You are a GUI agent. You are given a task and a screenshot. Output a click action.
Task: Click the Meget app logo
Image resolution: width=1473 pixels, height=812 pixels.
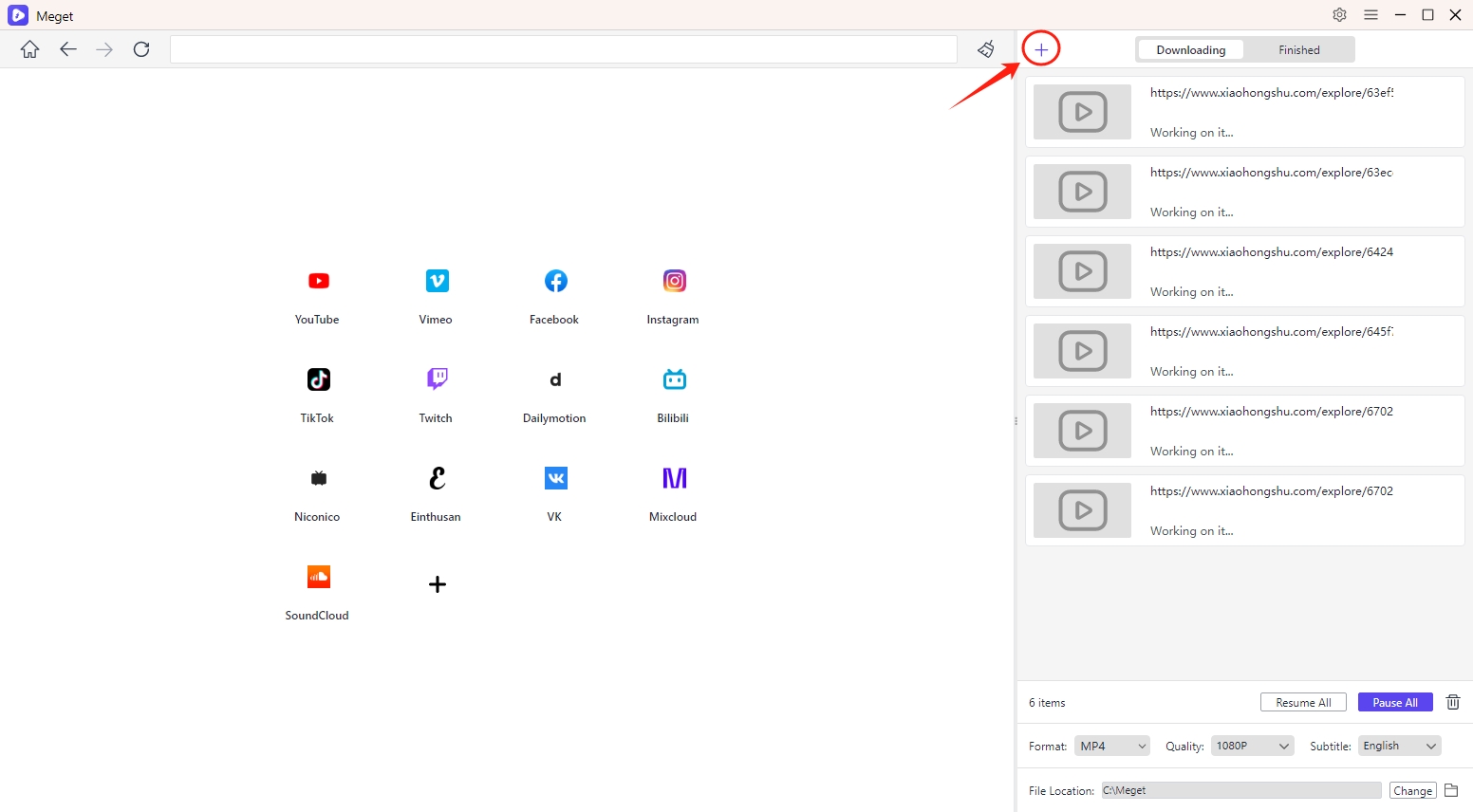[x=18, y=15]
